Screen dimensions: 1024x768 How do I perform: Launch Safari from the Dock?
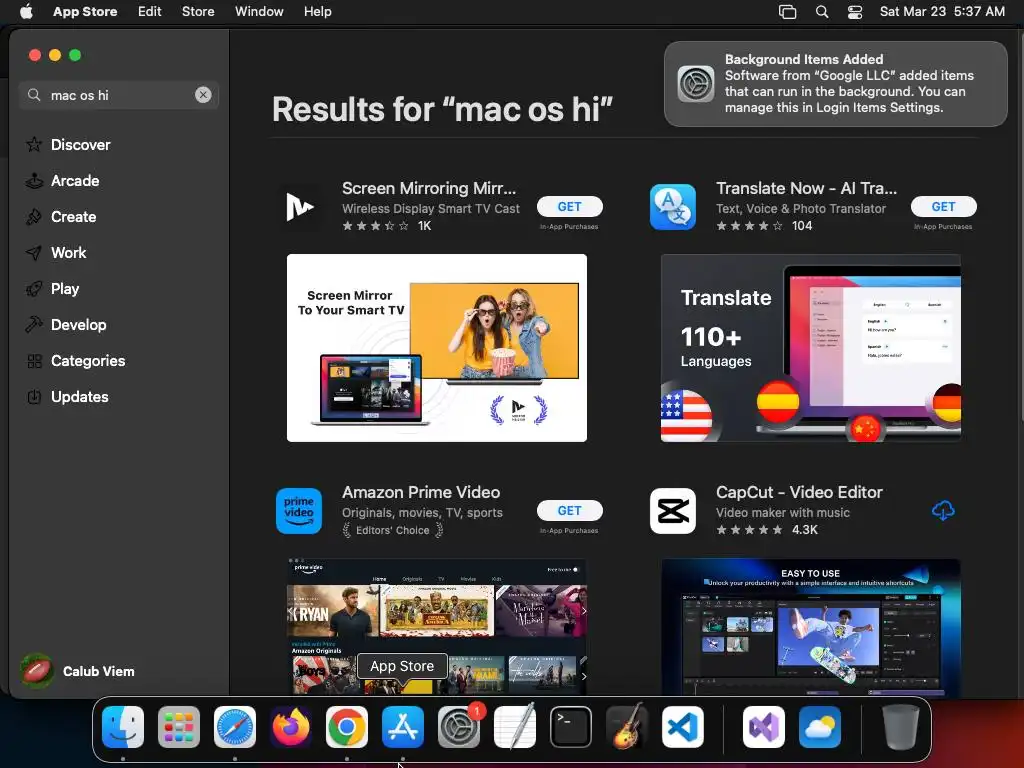(x=235, y=727)
